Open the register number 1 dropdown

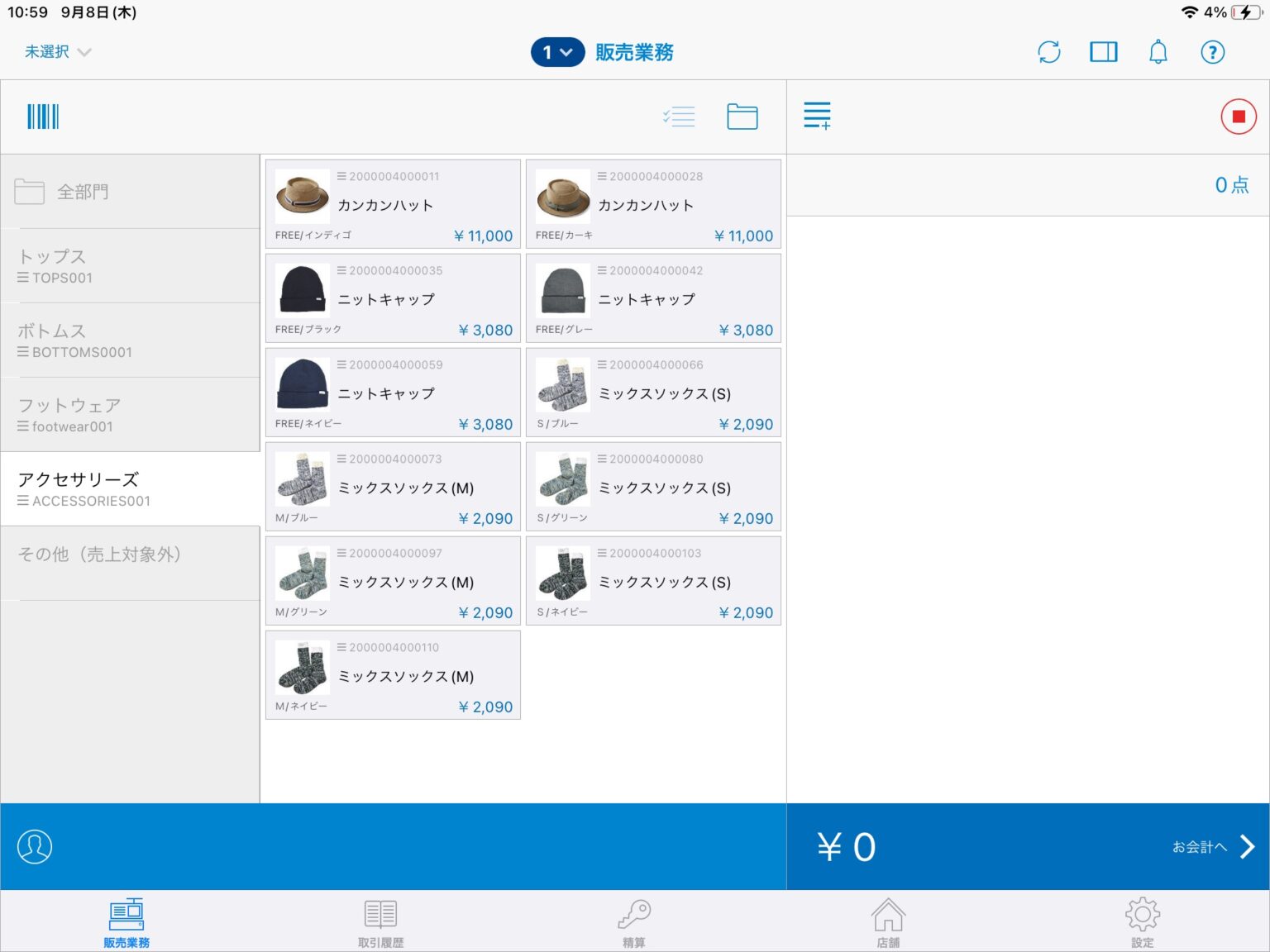tap(557, 52)
